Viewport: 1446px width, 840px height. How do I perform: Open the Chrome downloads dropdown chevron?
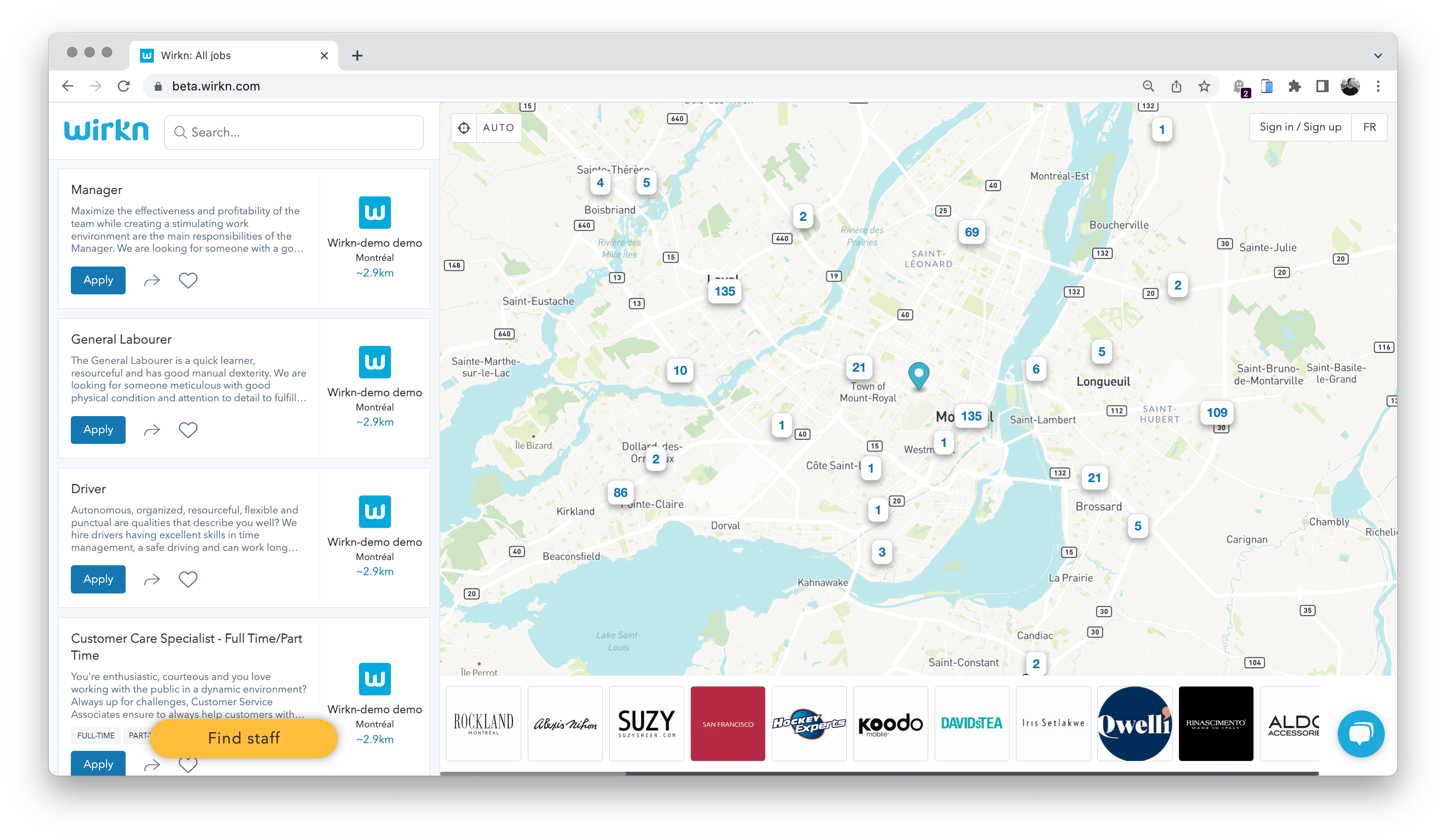(x=1377, y=55)
